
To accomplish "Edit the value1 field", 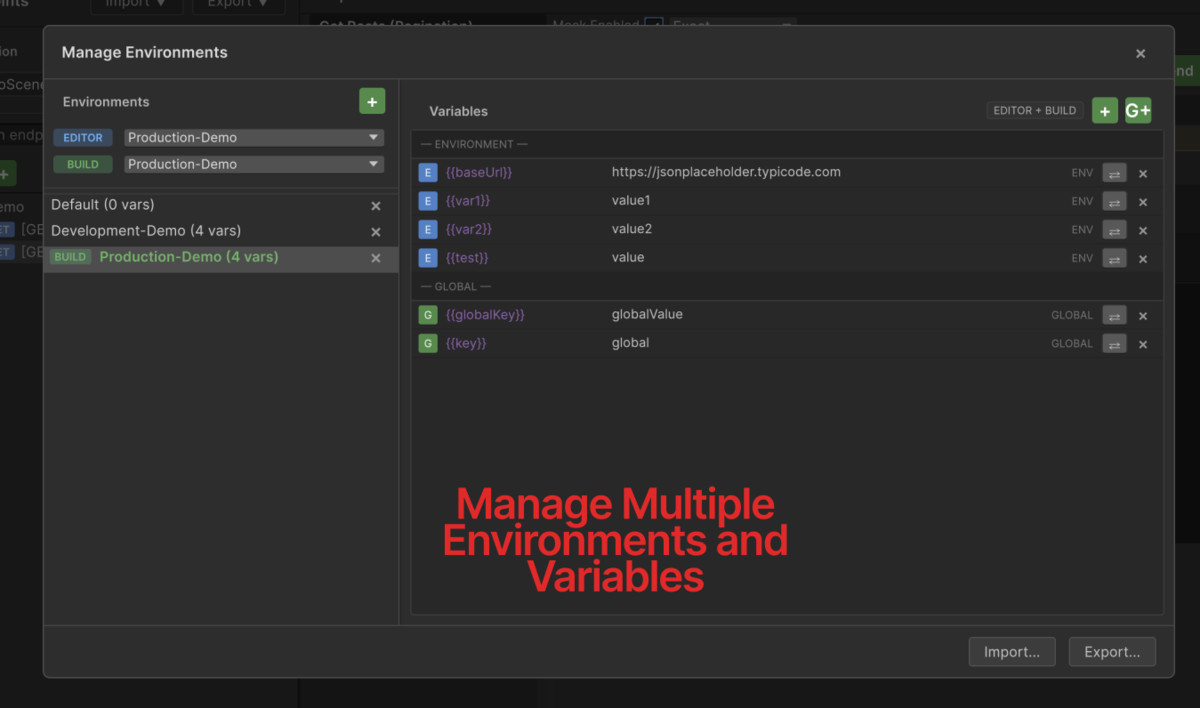I will tap(631, 200).
